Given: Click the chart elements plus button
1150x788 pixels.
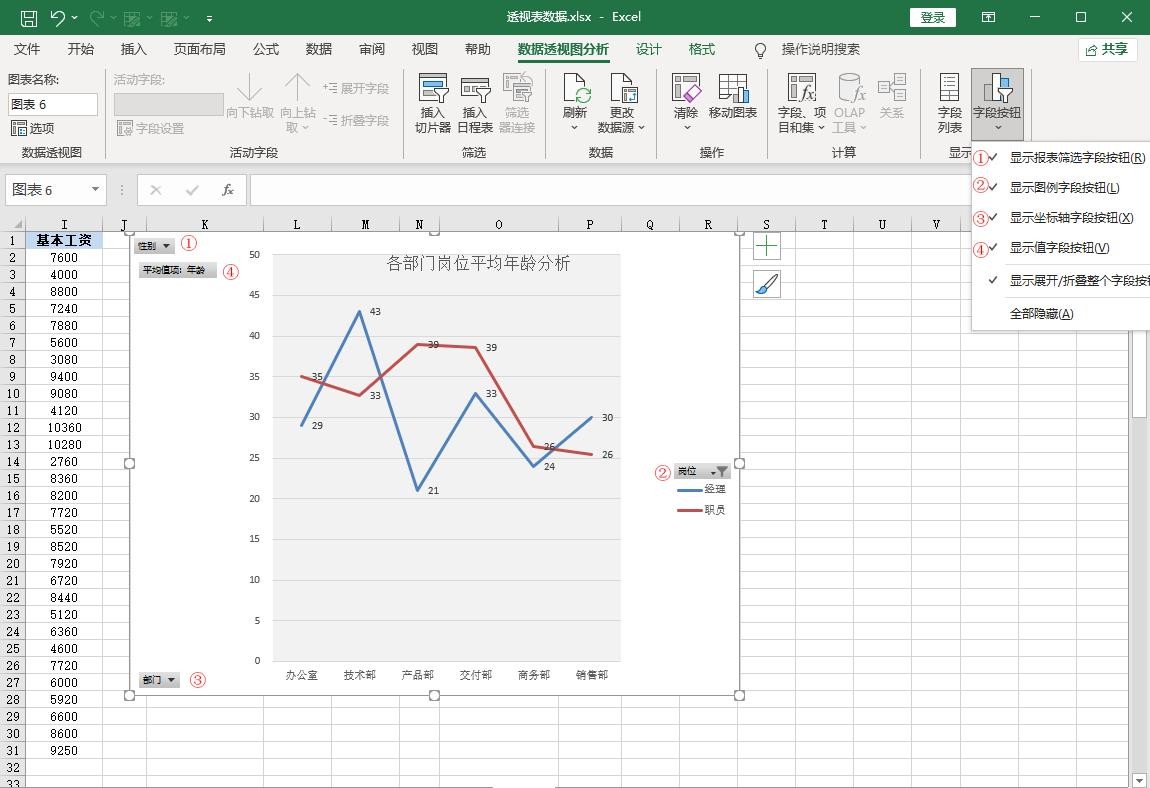Looking at the screenshot, I should click(767, 246).
